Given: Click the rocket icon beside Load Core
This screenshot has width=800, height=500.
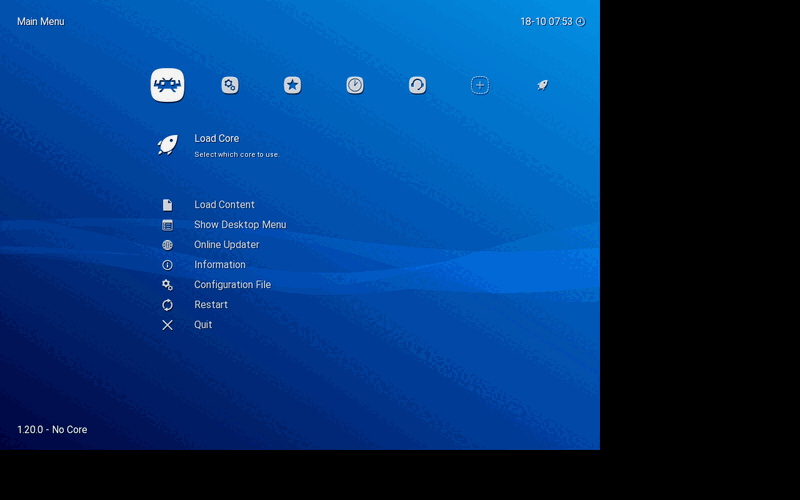Looking at the screenshot, I should [167, 145].
